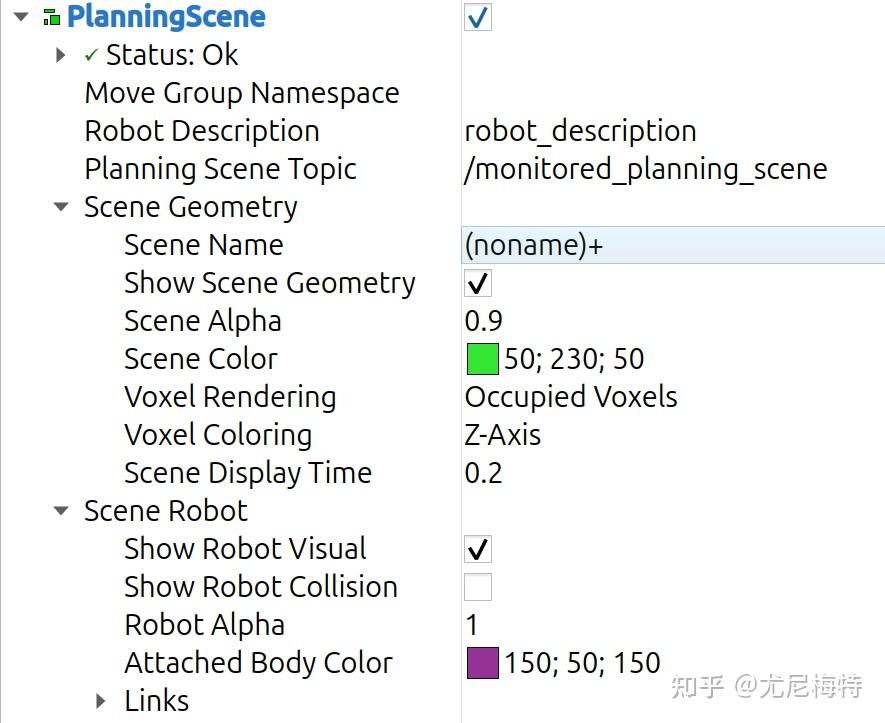The image size is (885, 723).
Task: Enable Show Robot Collision checkbox
Action: 477,587
